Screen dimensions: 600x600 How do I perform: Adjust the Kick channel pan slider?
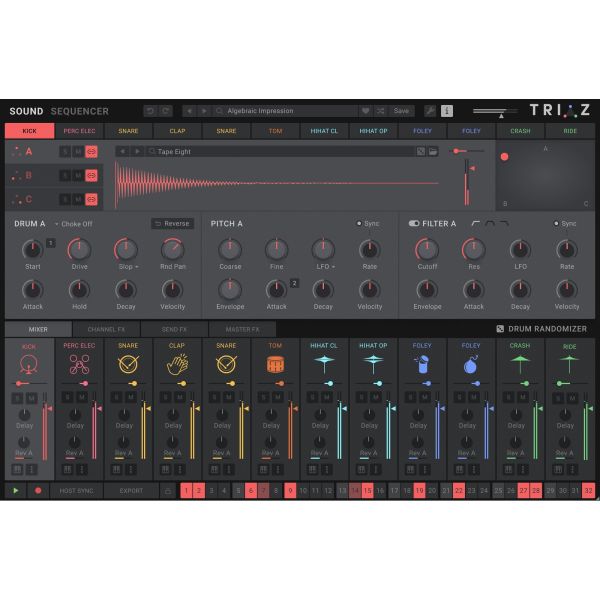click(x=31, y=383)
